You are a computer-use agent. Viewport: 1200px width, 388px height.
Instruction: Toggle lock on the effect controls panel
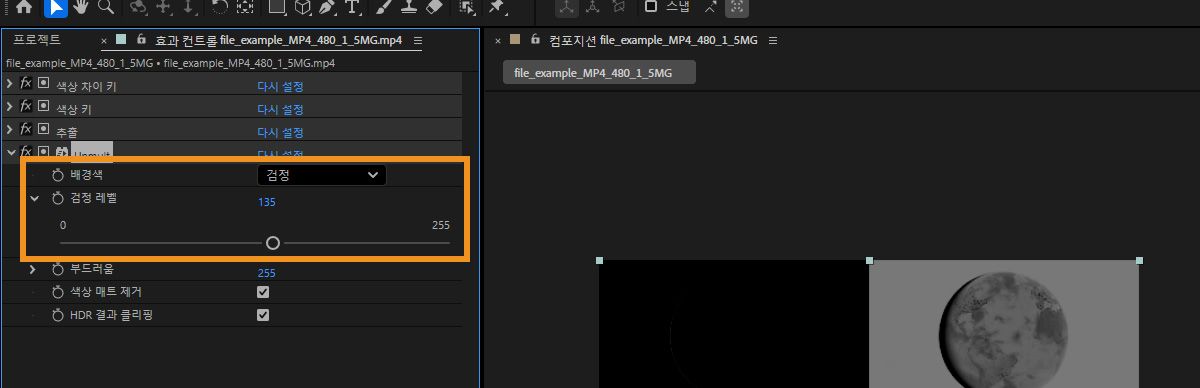(x=142, y=40)
